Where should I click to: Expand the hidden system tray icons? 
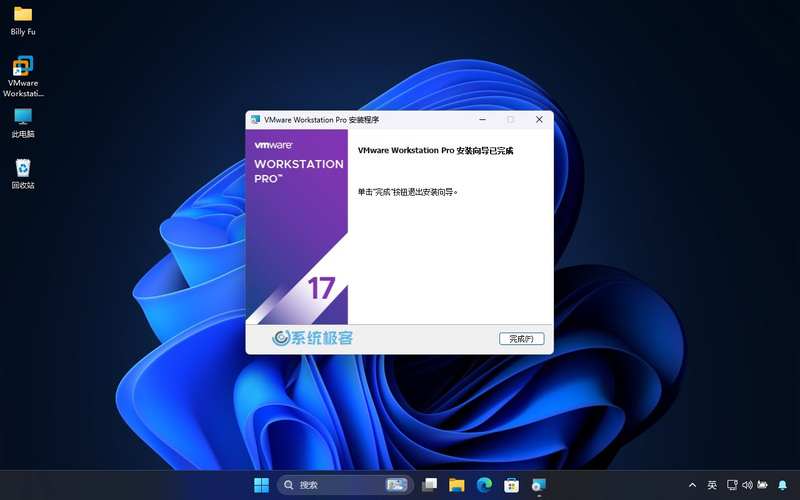click(692, 485)
